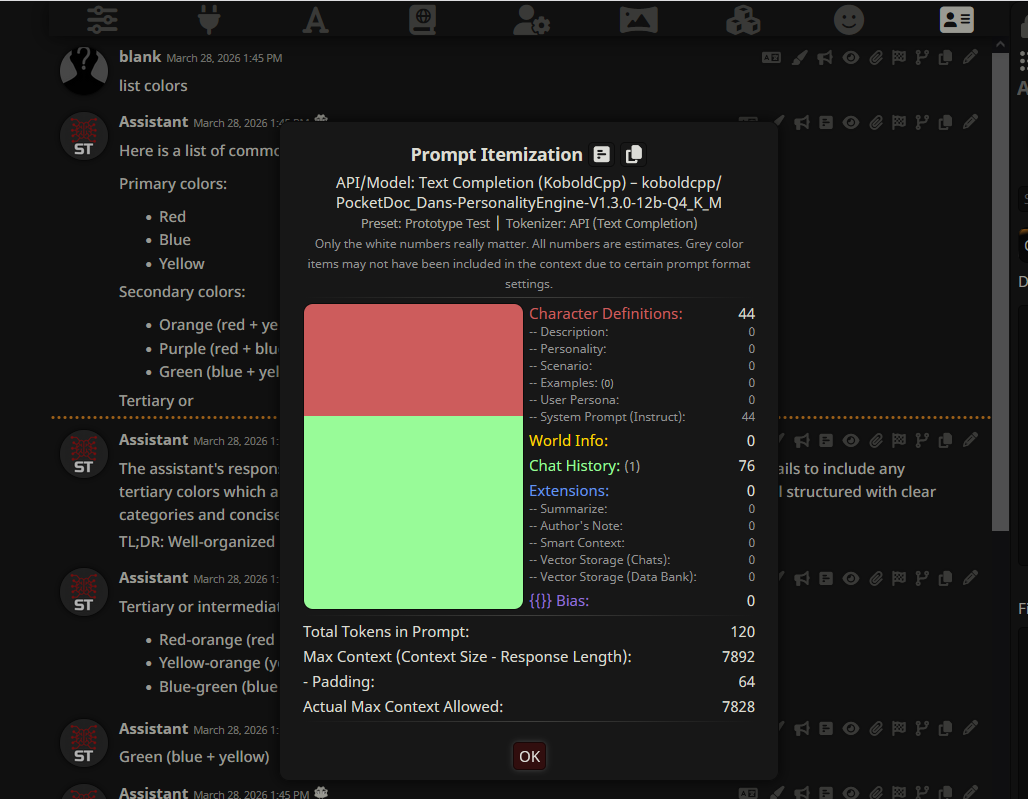This screenshot has width=1028, height=799.
Task: Open User Settings person-gear icon
Action: (x=531, y=20)
